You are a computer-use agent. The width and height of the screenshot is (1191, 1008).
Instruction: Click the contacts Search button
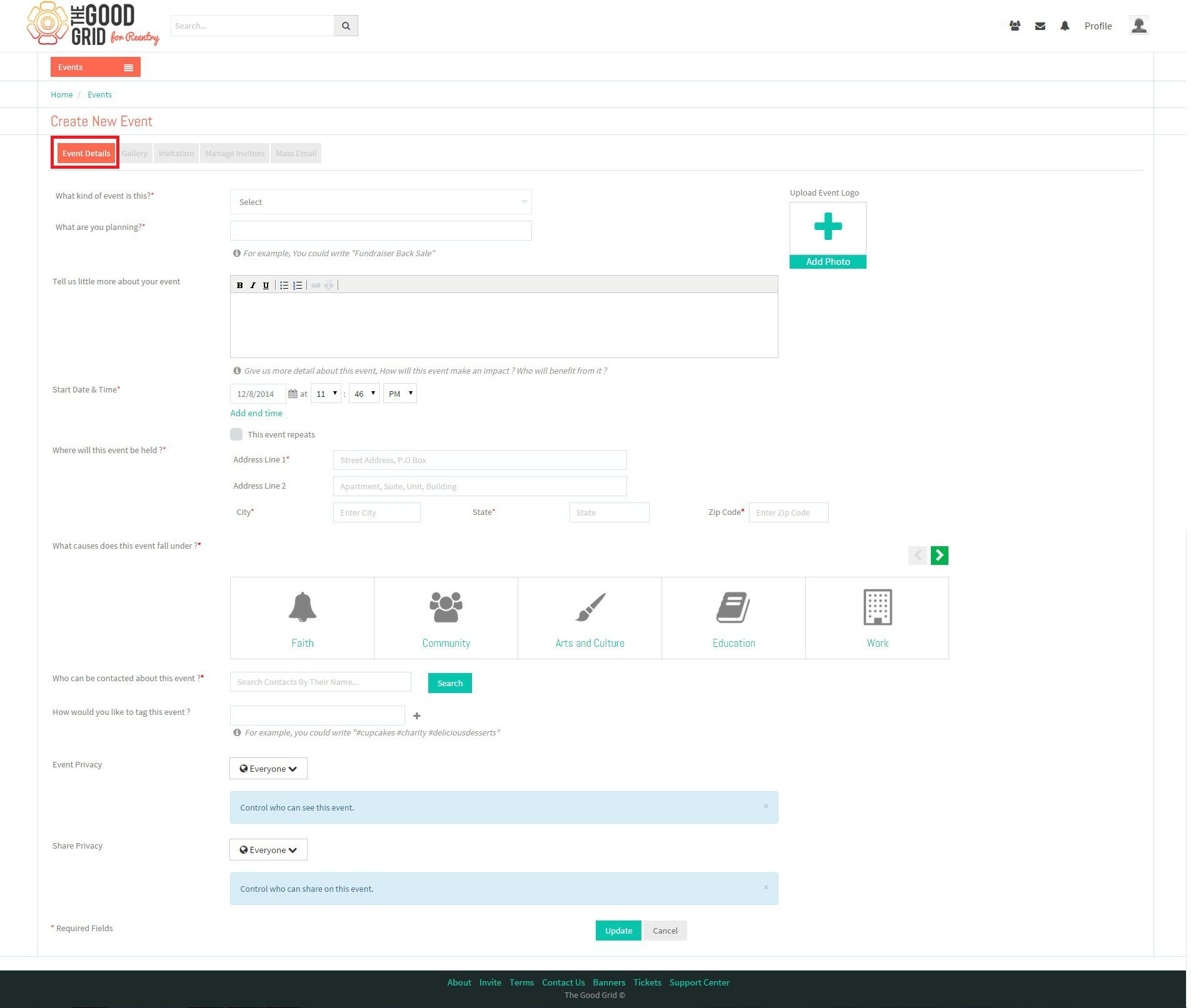[x=450, y=683]
